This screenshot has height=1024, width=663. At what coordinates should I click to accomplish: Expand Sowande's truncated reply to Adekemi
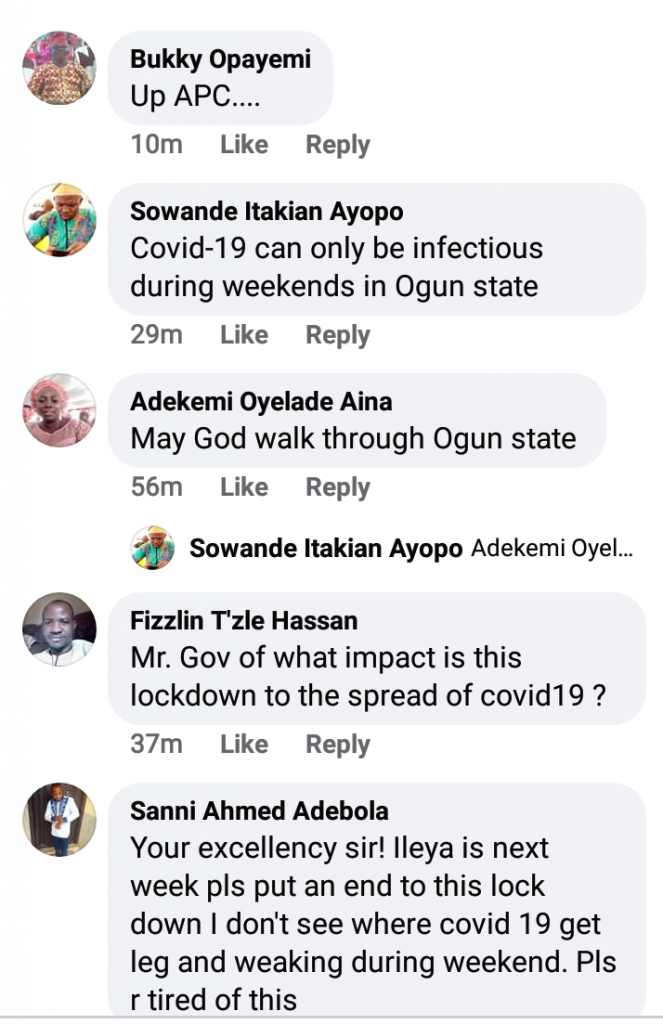[552, 548]
